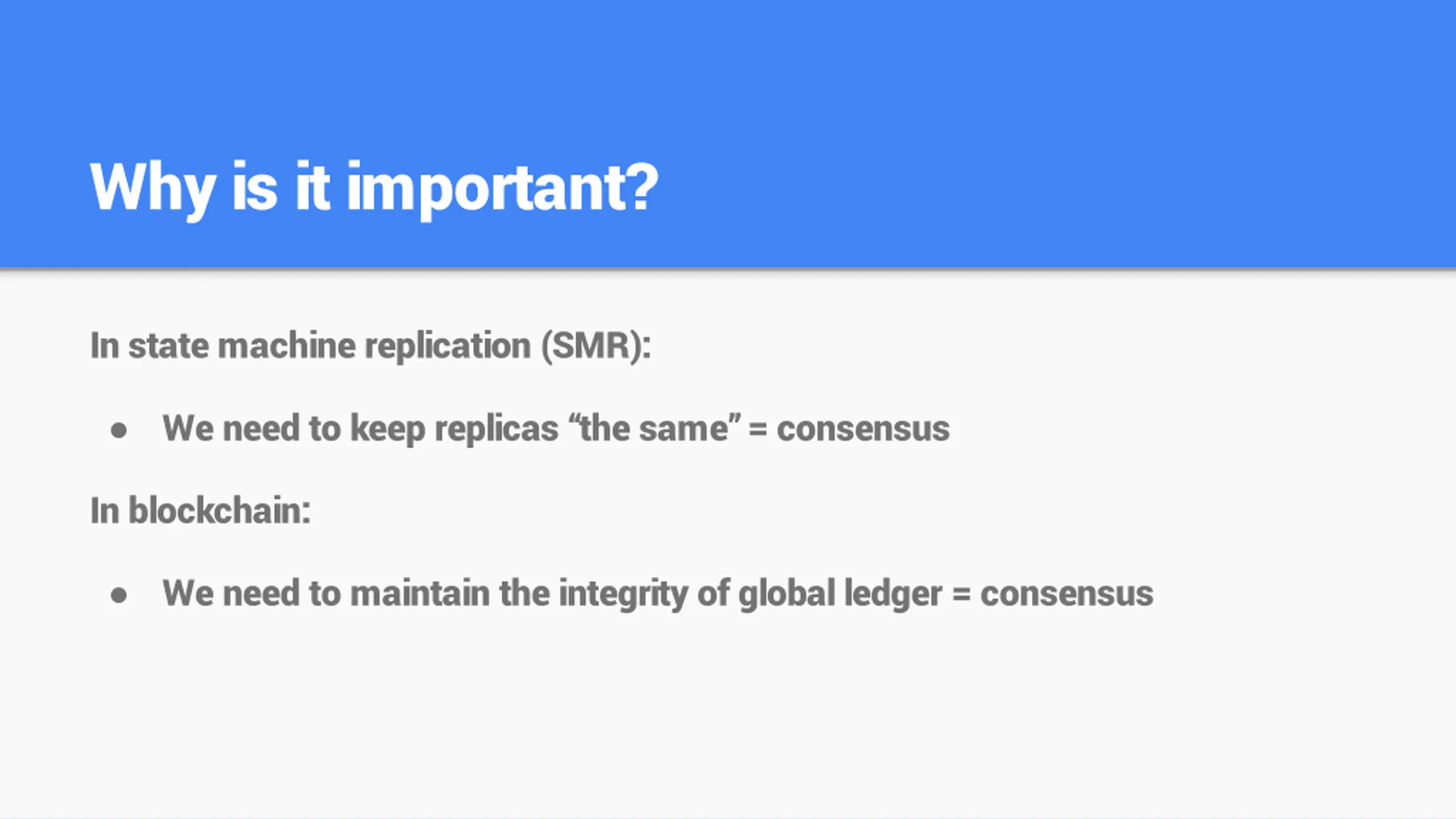Click the word "machine" in SMR heading
Viewport: 1456px width, 819px height.
pos(287,346)
